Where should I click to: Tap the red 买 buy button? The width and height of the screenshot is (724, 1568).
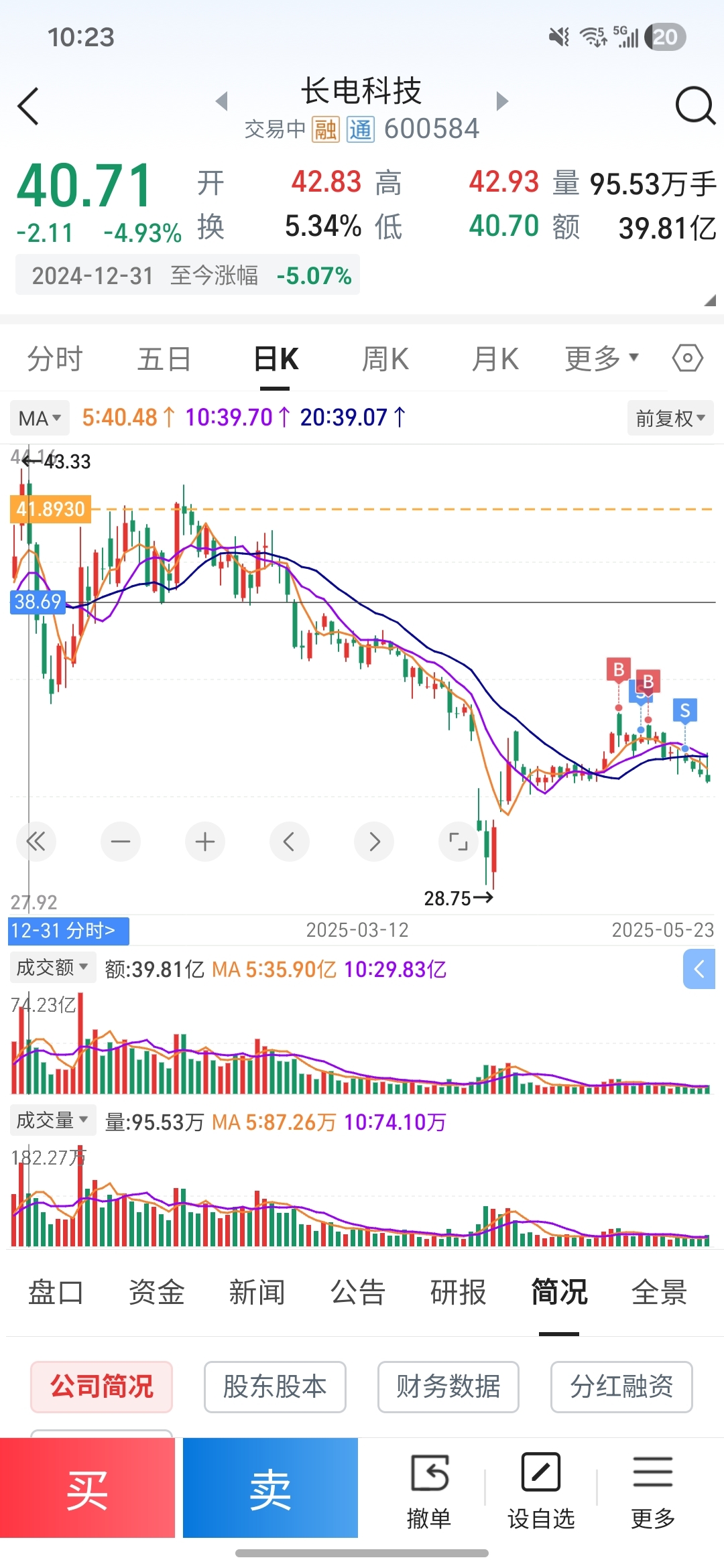[x=87, y=1488]
